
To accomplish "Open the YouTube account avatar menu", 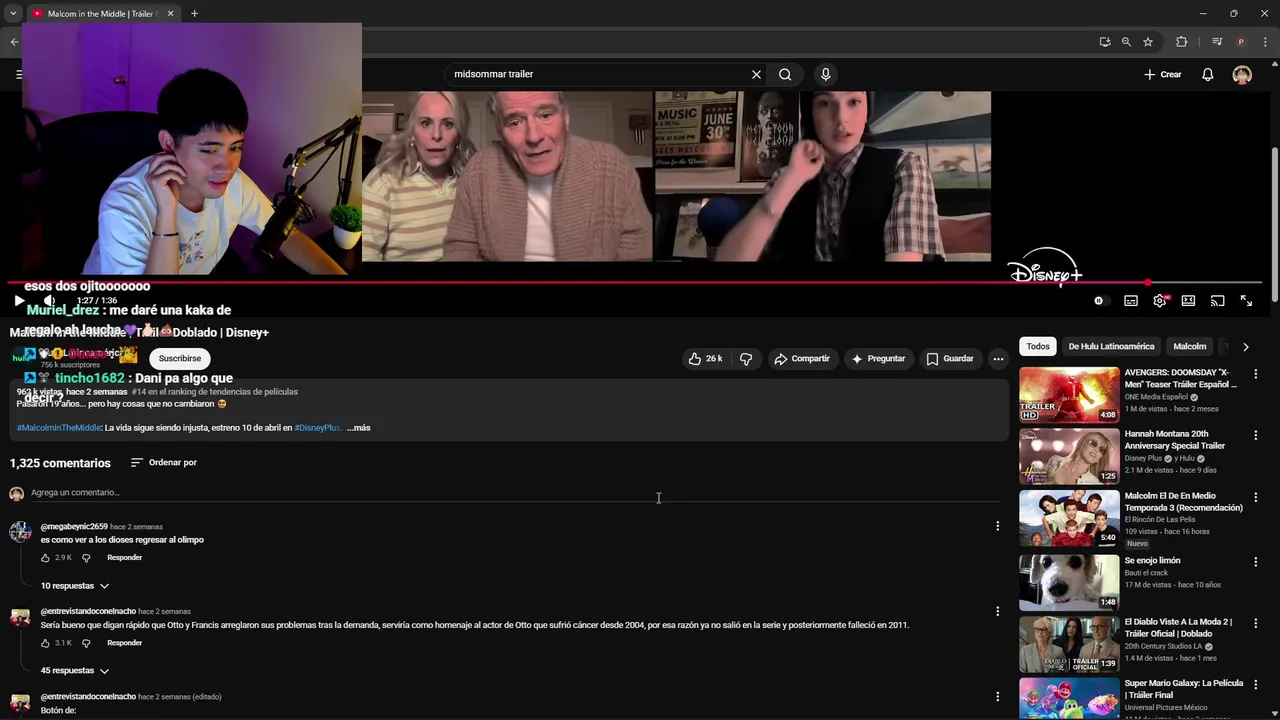I will pyautogui.click(x=1242, y=74).
